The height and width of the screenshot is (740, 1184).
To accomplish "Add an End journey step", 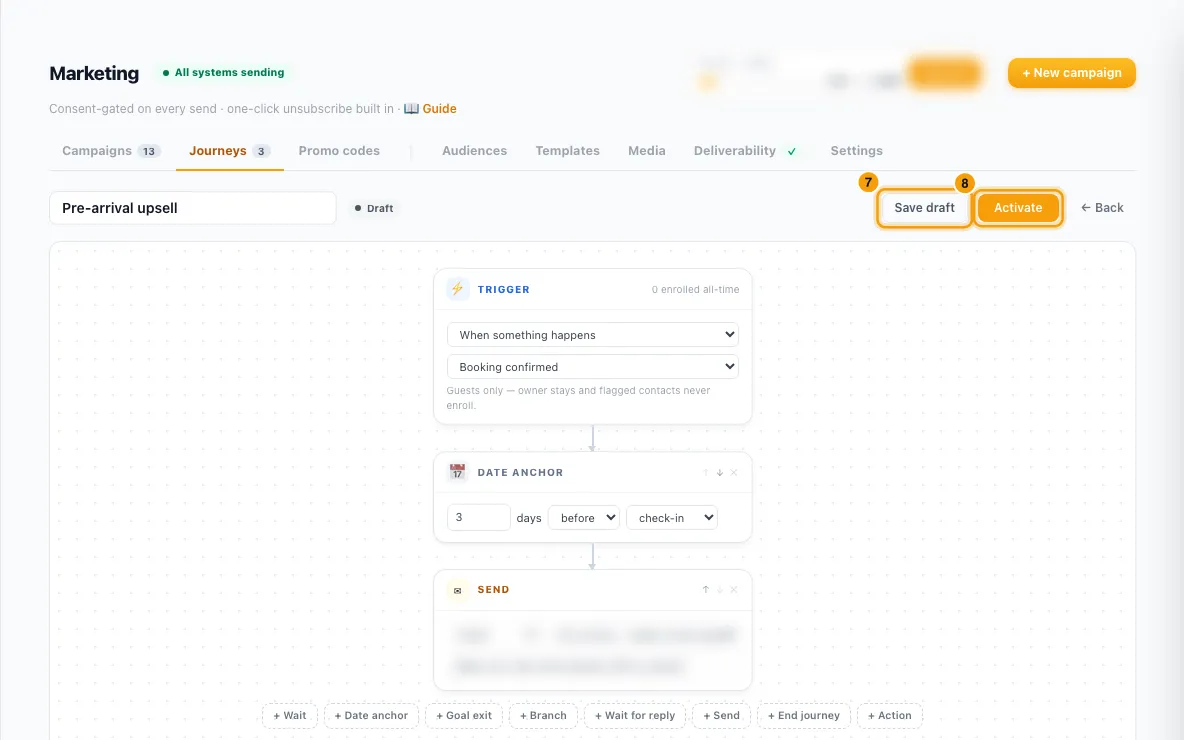I will pyautogui.click(x=803, y=715).
